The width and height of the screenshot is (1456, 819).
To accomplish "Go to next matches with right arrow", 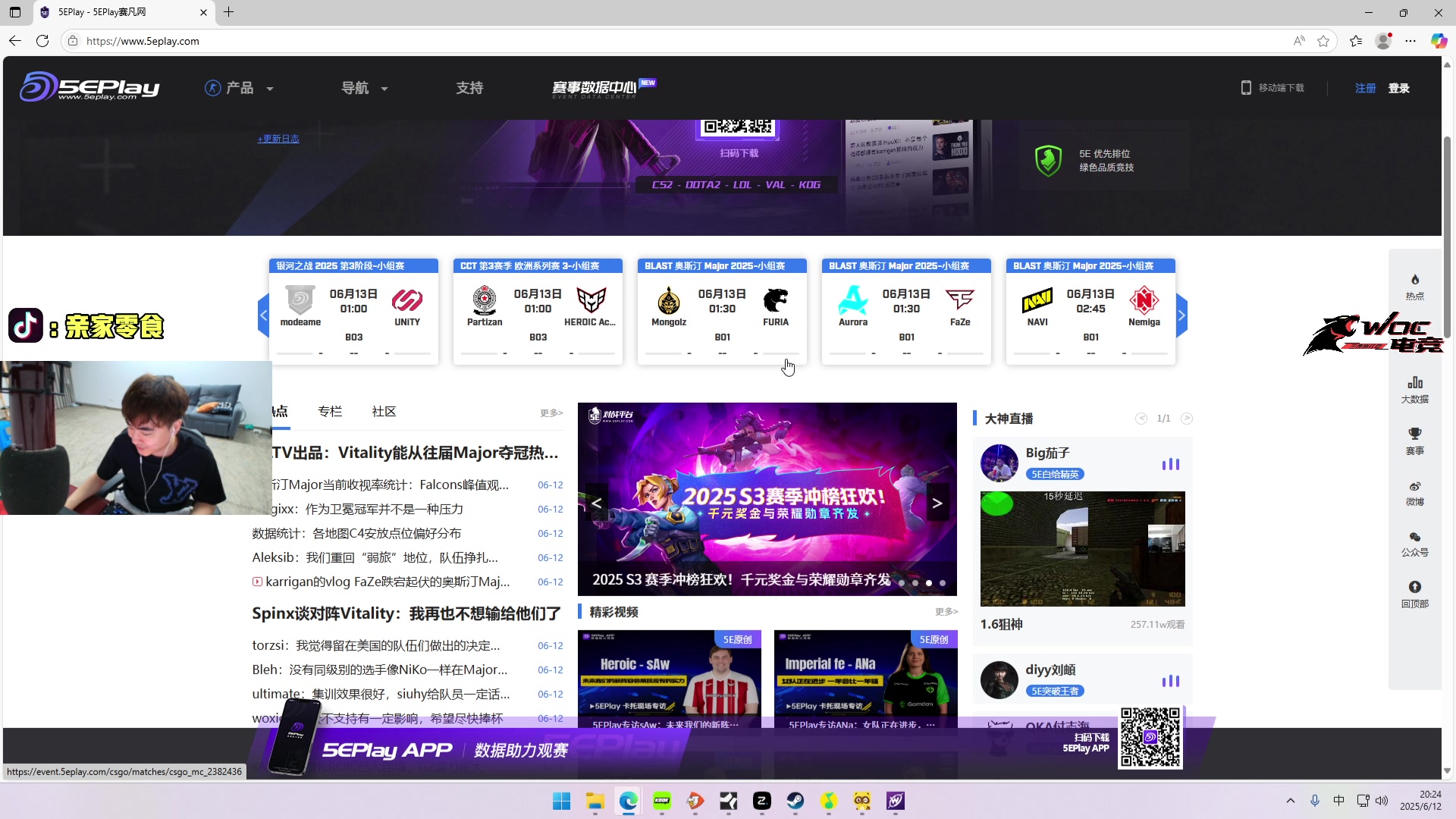I will 1181,315.
